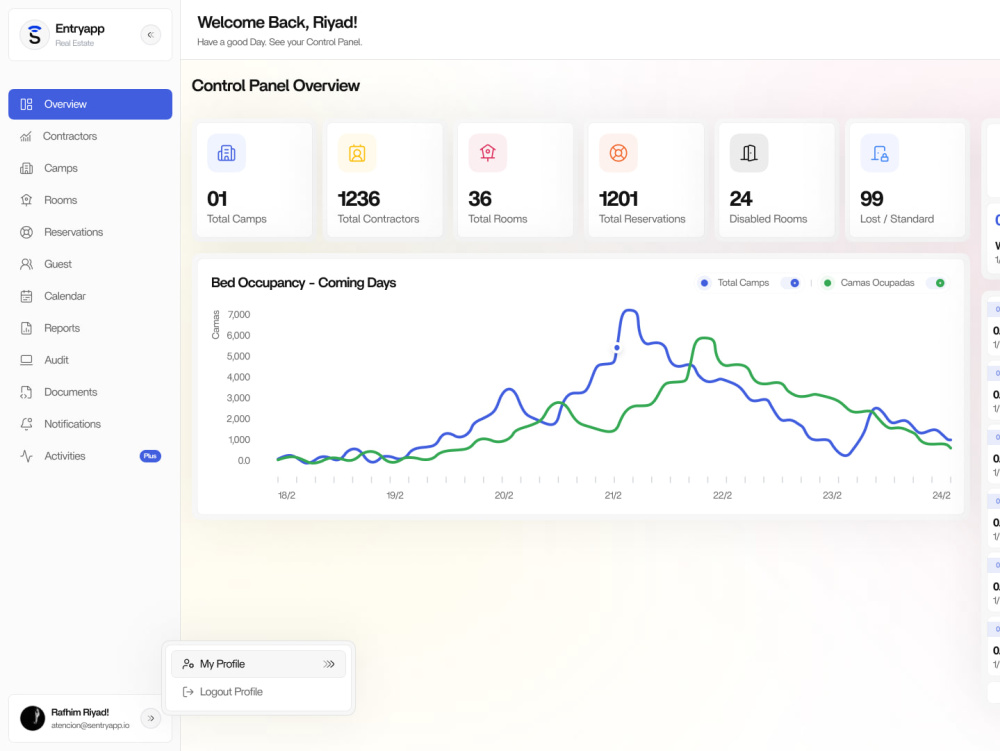Click the highlighted data point on blue line
The height and width of the screenshot is (751, 1000).
pos(617,348)
